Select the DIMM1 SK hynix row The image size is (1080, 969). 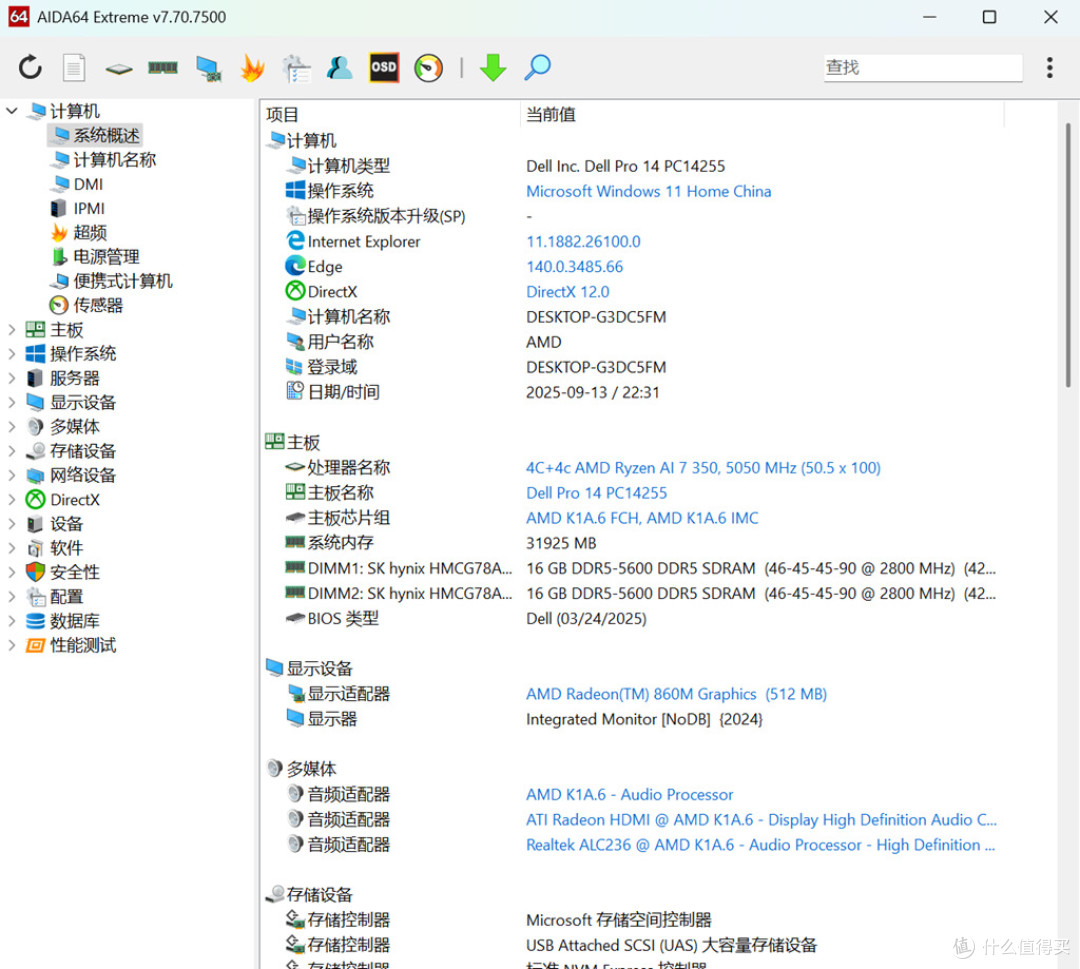click(x=630, y=568)
